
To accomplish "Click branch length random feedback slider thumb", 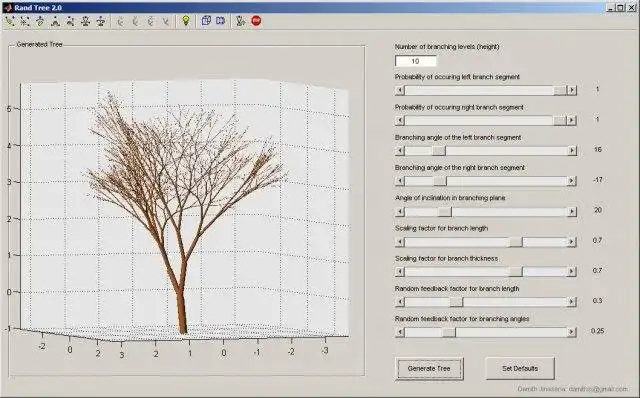I will coord(456,302).
